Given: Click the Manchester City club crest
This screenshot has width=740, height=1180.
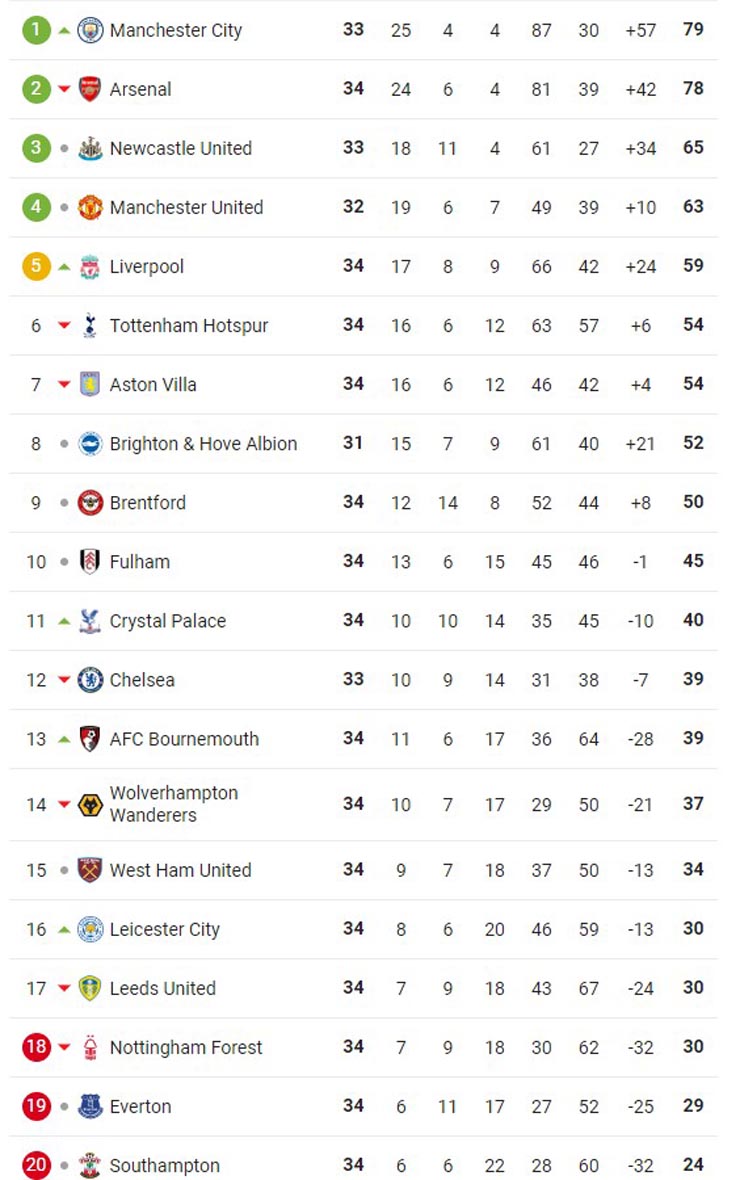Looking at the screenshot, I should pos(90,30).
